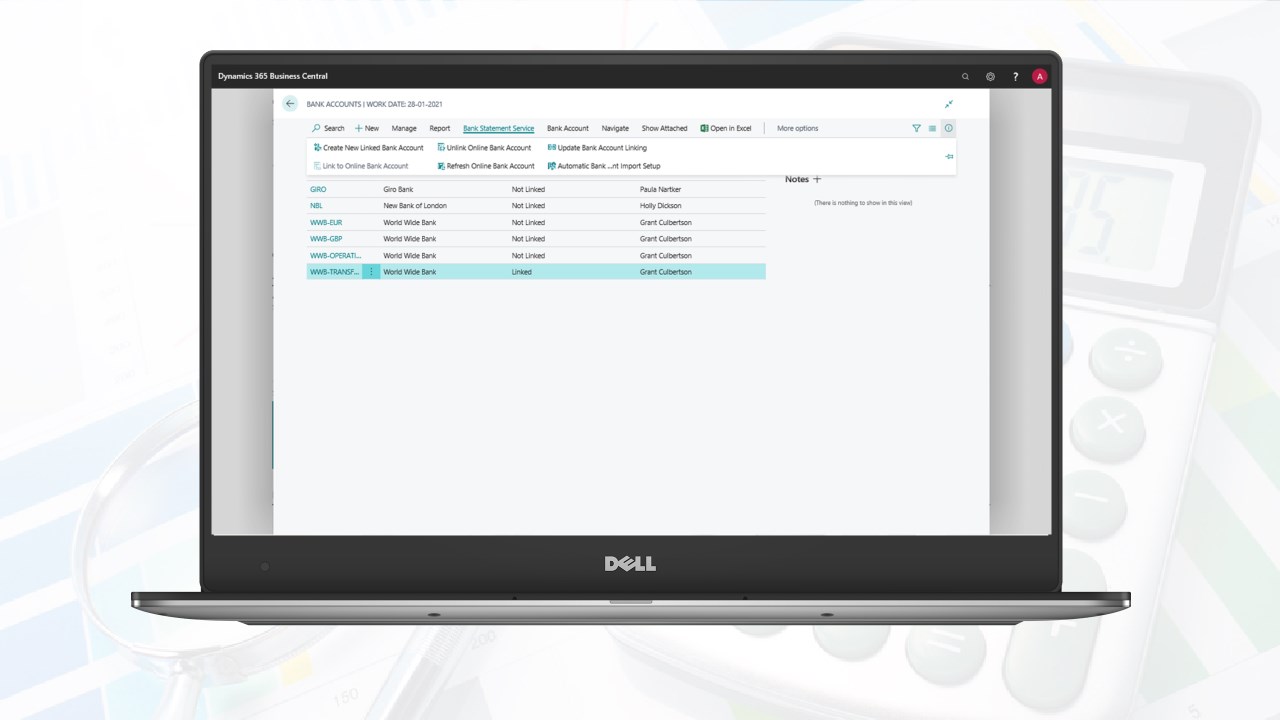This screenshot has width=1280, height=720.
Task: Choose Automatic Bank Statement Import Setup
Action: (604, 166)
